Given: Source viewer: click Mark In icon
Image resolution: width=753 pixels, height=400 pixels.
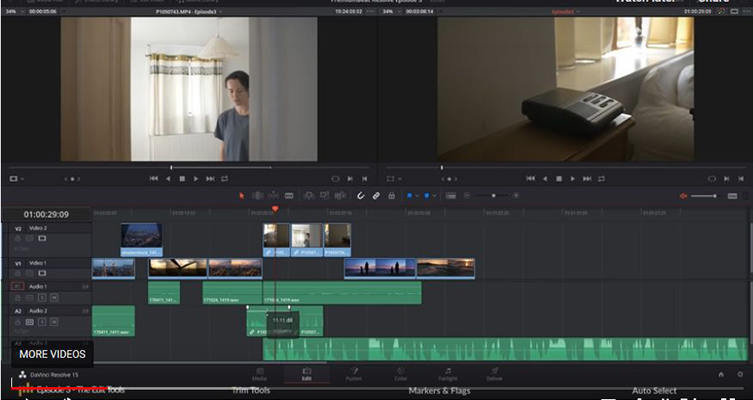Looking at the screenshot, I should click(x=350, y=179).
